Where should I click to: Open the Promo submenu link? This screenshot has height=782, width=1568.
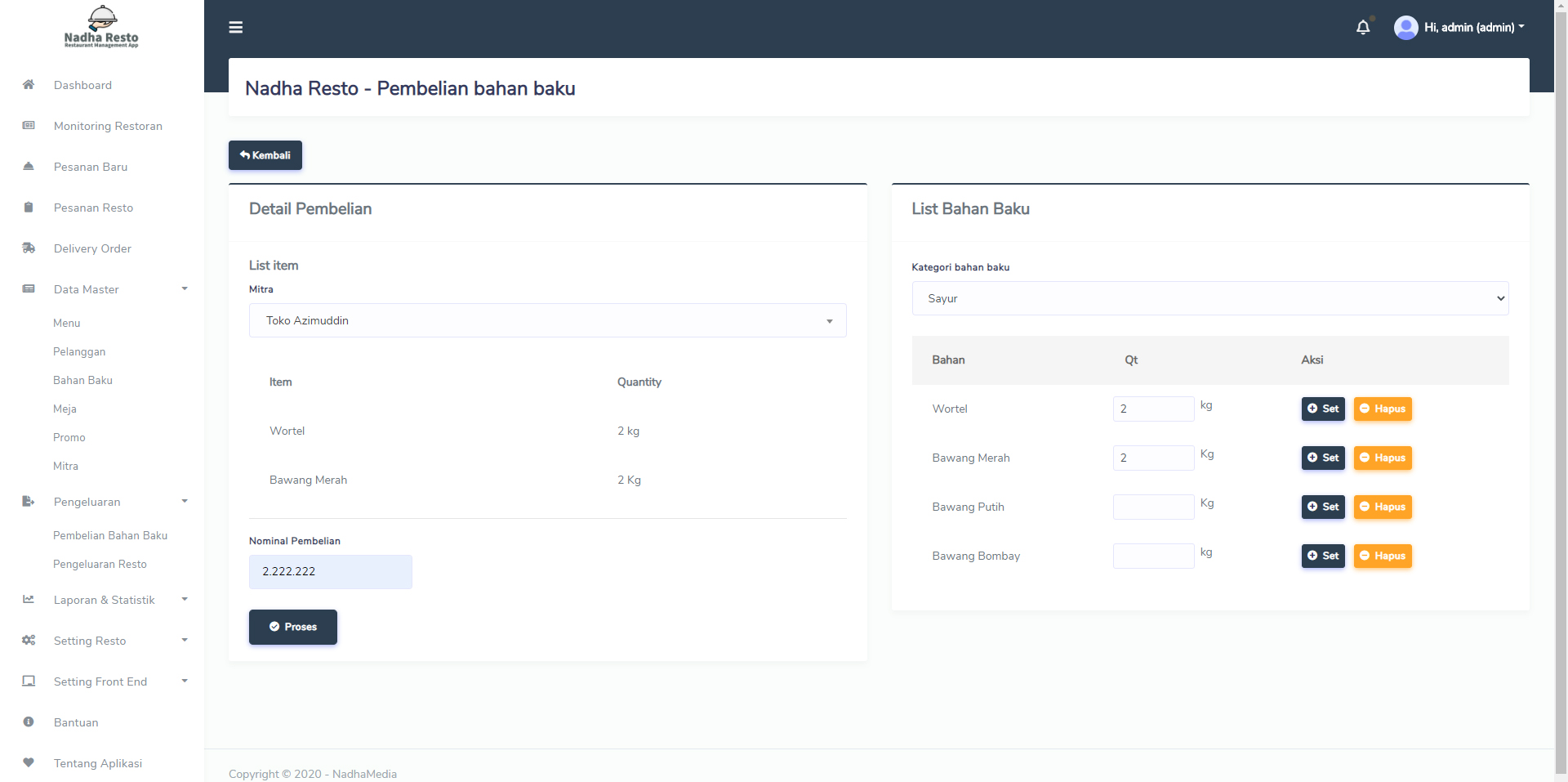pos(69,438)
